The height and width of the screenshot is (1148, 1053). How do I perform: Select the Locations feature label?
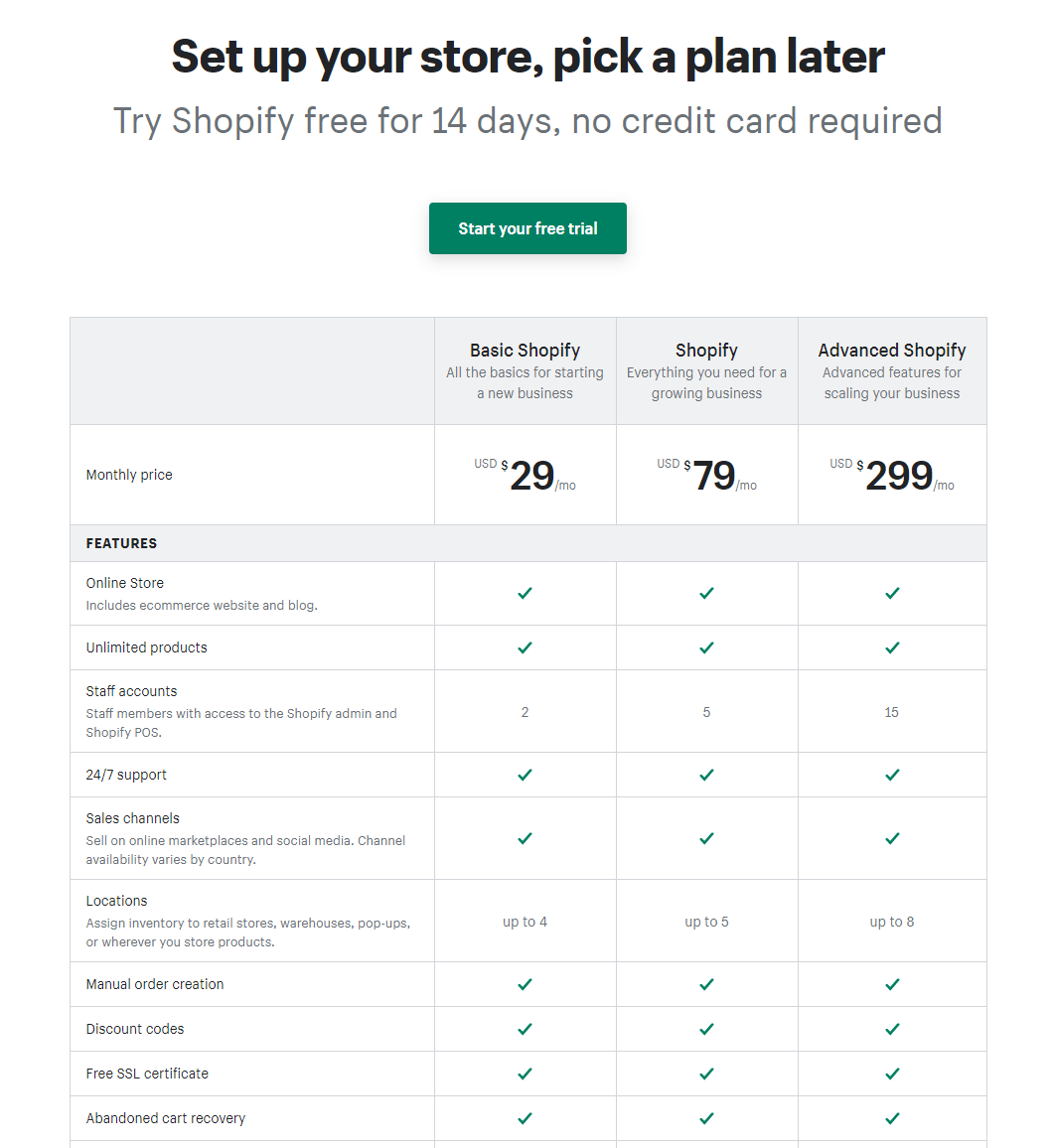tap(116, 901)
